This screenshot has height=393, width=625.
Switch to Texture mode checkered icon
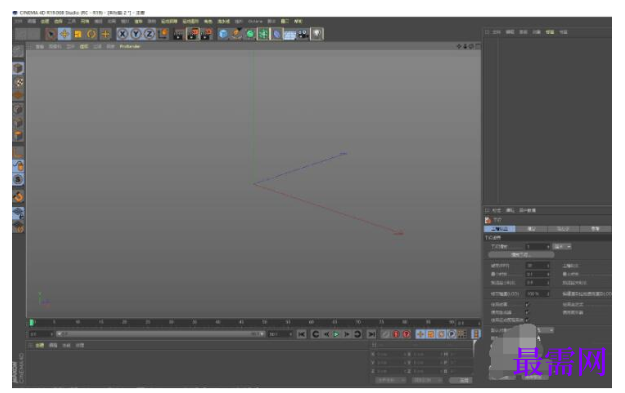(18, 82)
